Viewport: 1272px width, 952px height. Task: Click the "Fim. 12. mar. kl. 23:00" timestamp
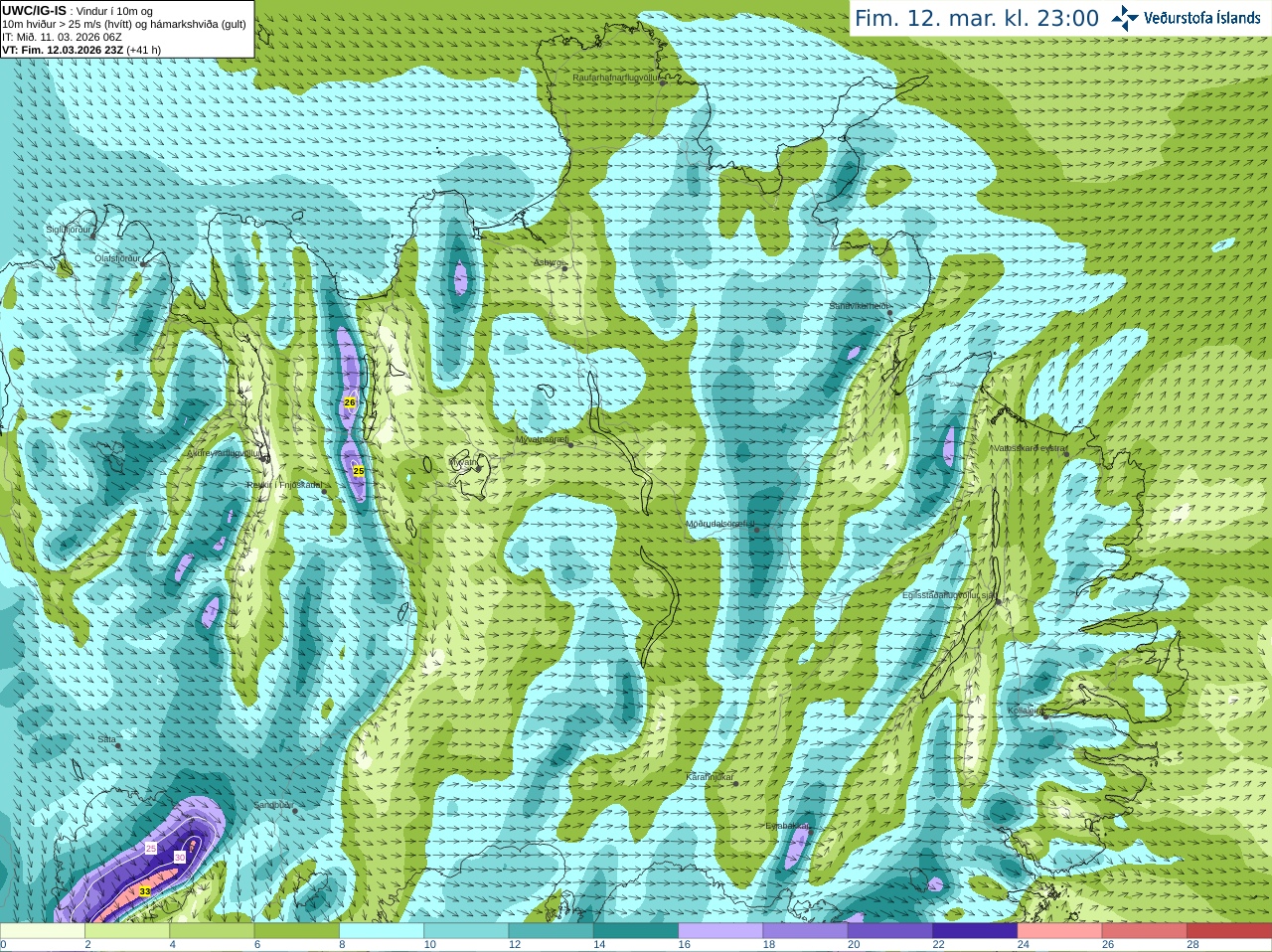point(977,18)
